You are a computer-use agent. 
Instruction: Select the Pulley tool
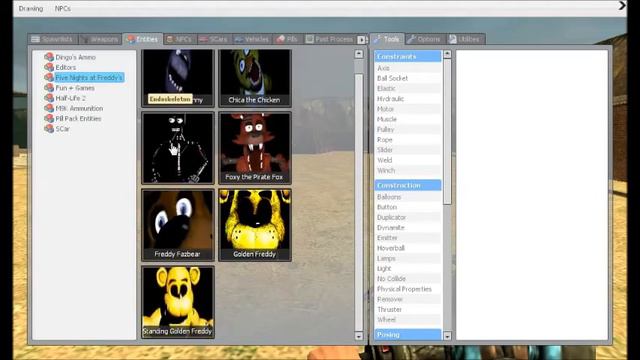click(x=408, y=129)
